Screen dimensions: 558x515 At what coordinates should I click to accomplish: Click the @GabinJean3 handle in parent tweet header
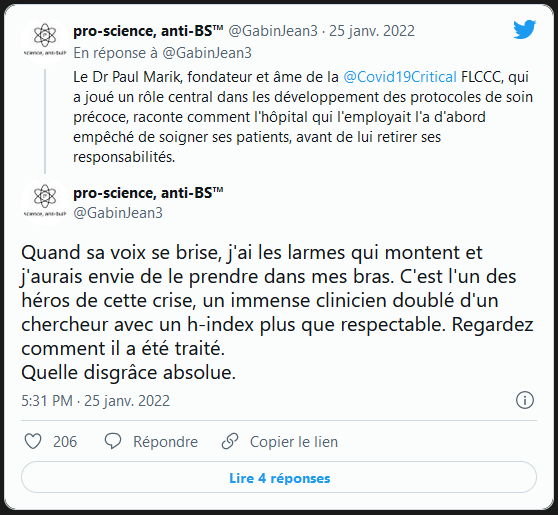point(273,31)
